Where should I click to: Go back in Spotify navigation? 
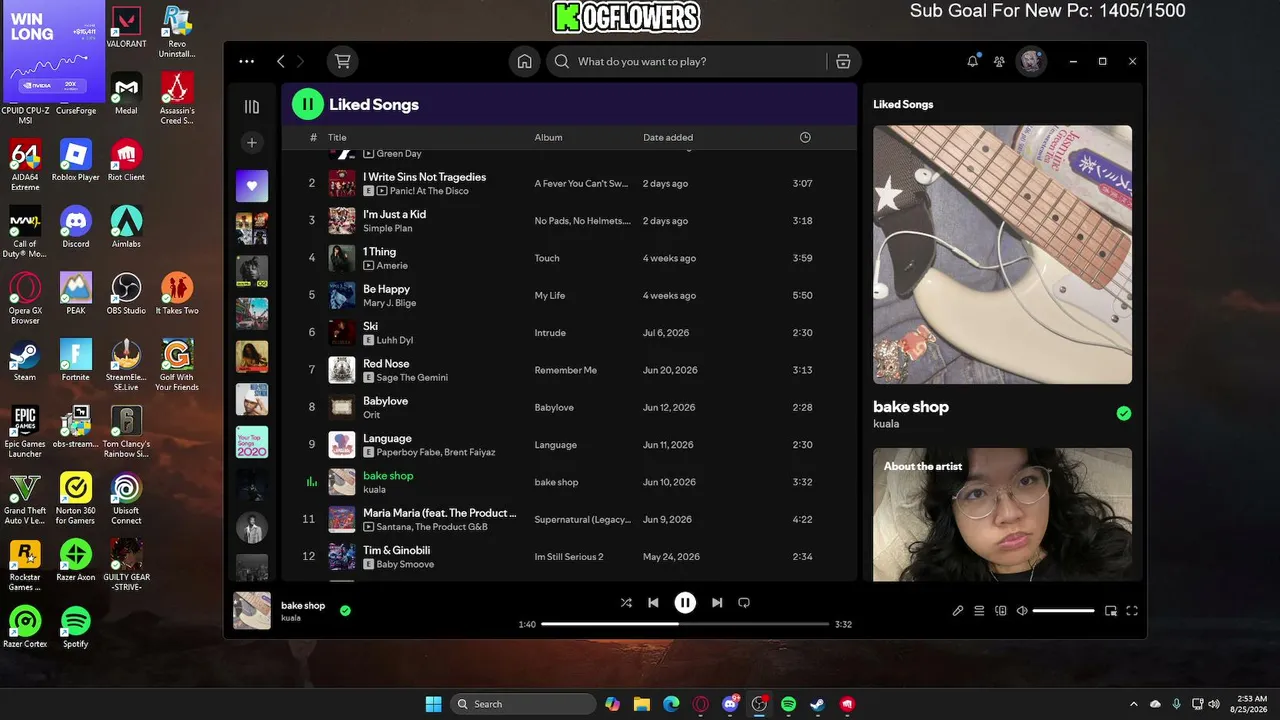tap(280, 61)
